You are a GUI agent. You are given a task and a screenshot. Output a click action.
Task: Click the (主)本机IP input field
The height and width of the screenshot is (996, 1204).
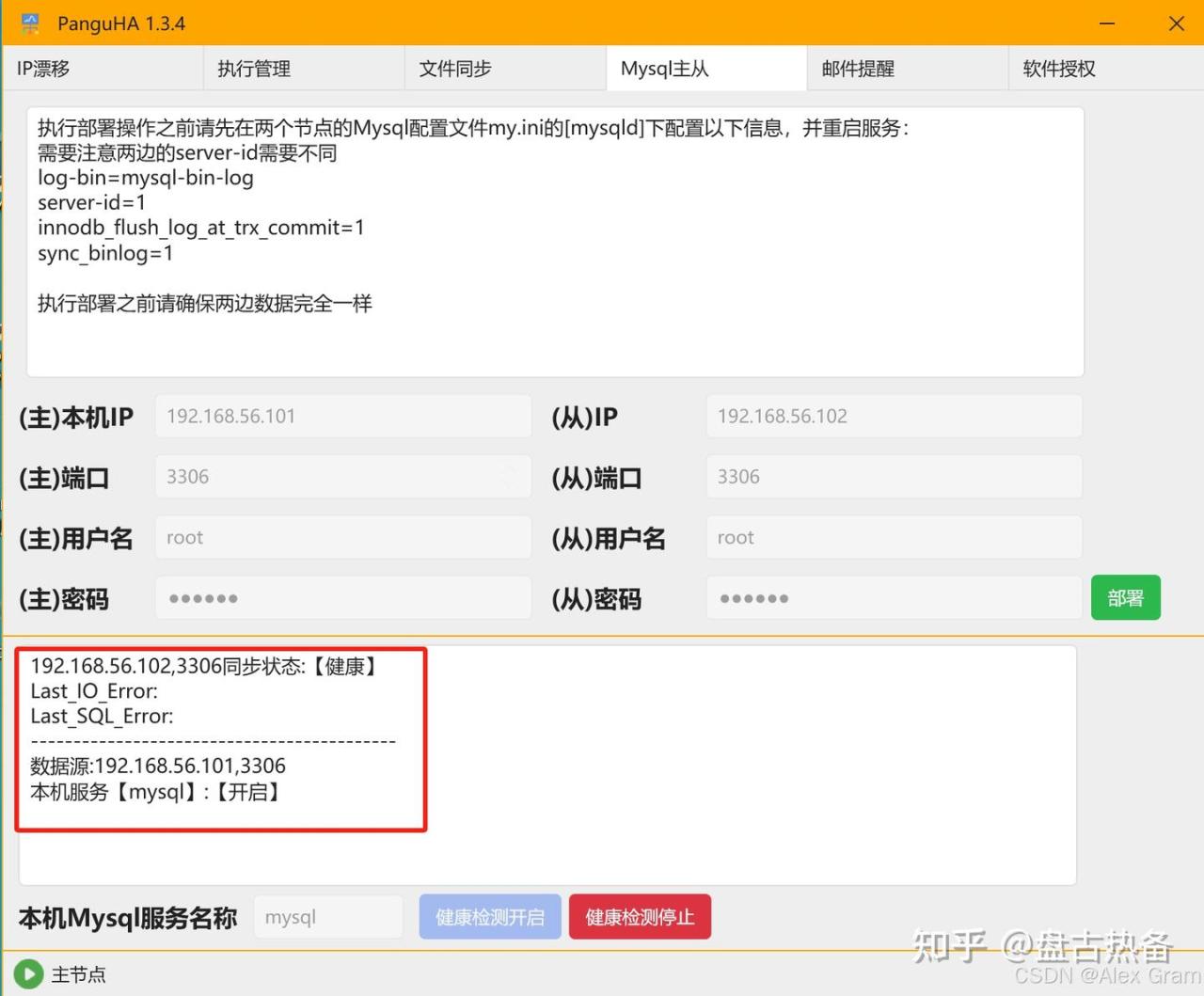pos(342,416)
